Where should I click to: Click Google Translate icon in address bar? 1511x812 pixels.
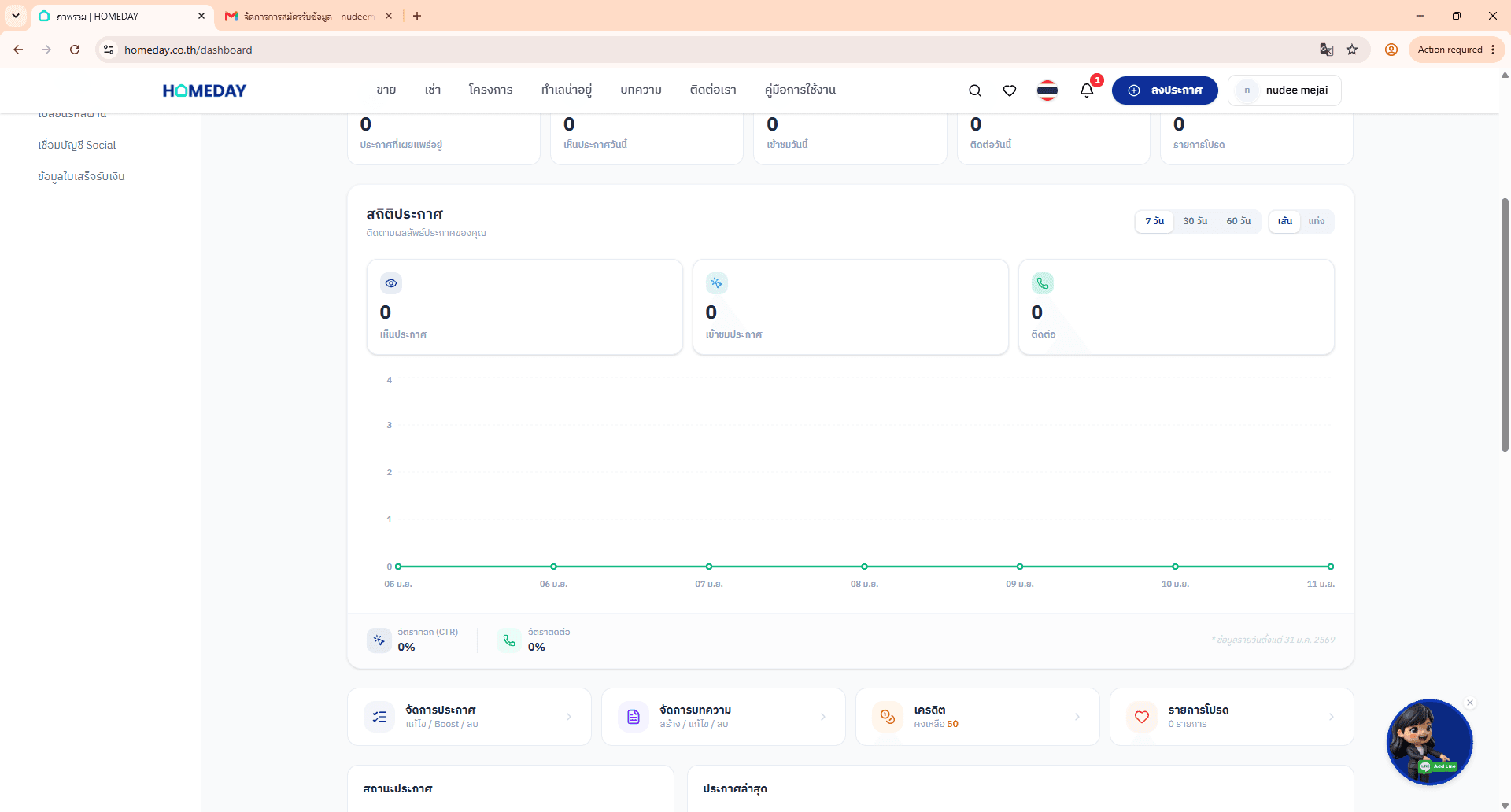1326,50
